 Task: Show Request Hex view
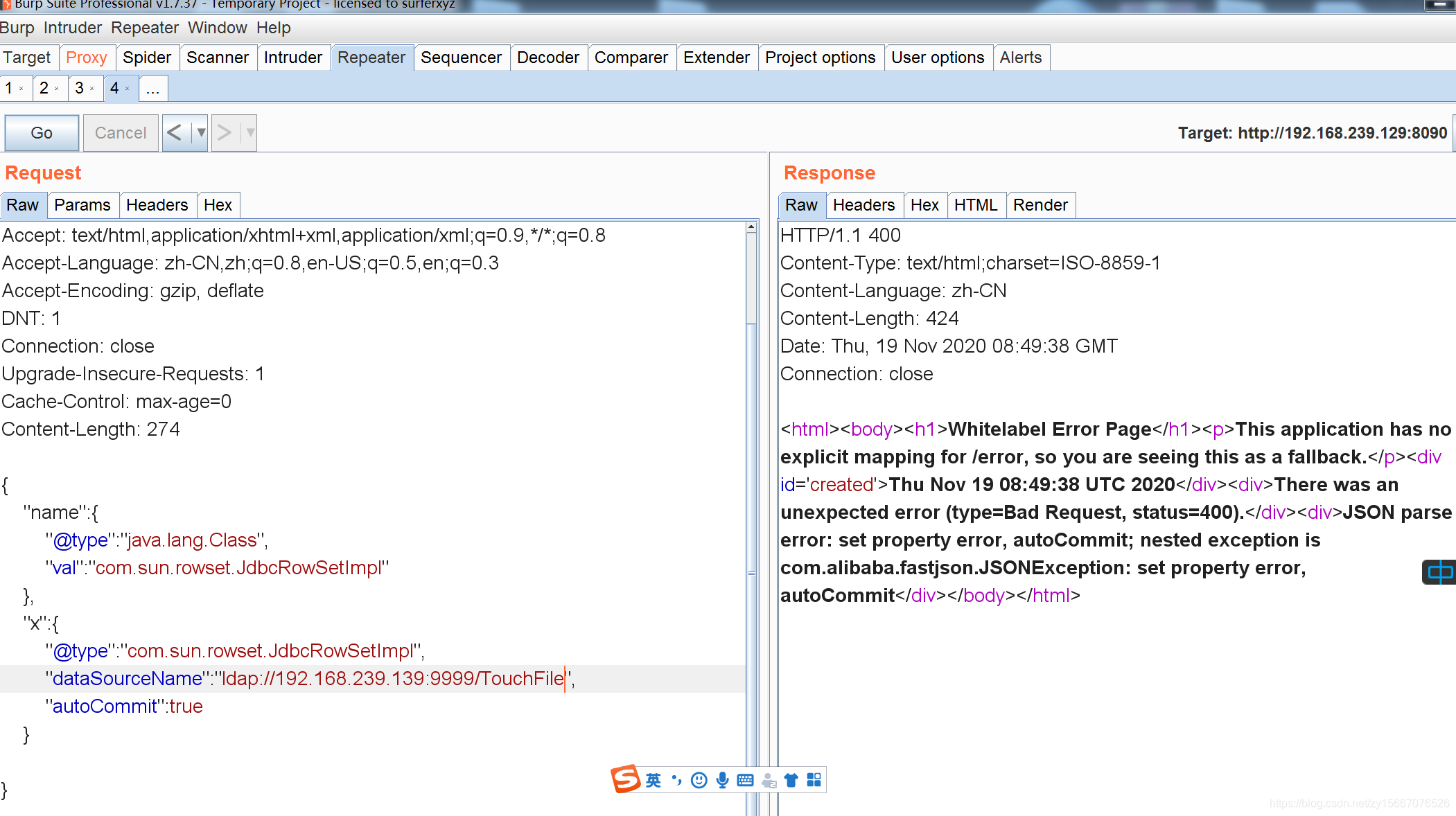(x=218, y=205)
